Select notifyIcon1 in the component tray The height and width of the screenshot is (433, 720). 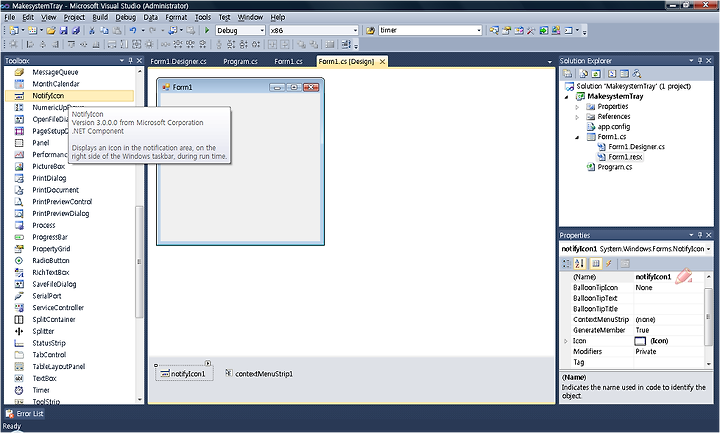pyautogui.click(x=184, y=374)
